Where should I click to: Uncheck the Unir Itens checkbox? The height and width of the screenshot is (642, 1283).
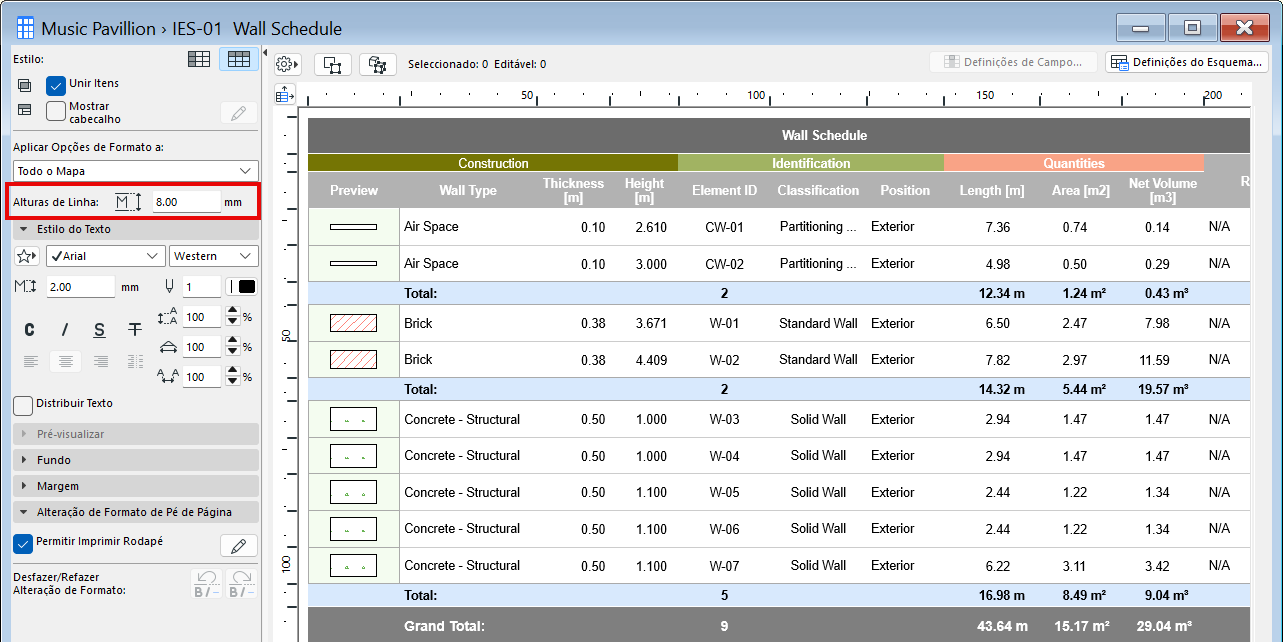coord(56,85)
